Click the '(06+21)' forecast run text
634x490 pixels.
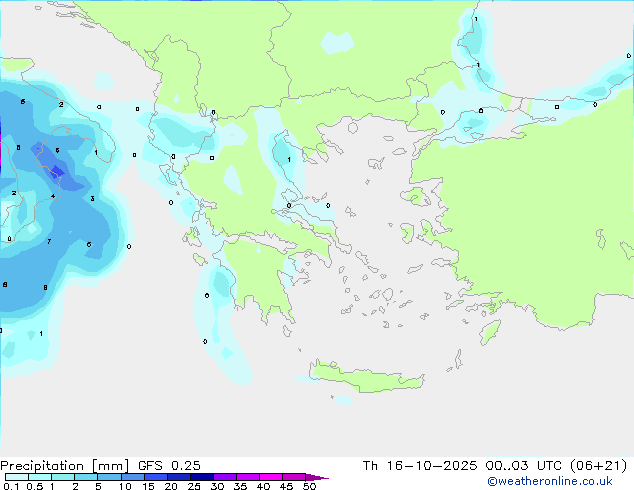click(x=598, y=466)
